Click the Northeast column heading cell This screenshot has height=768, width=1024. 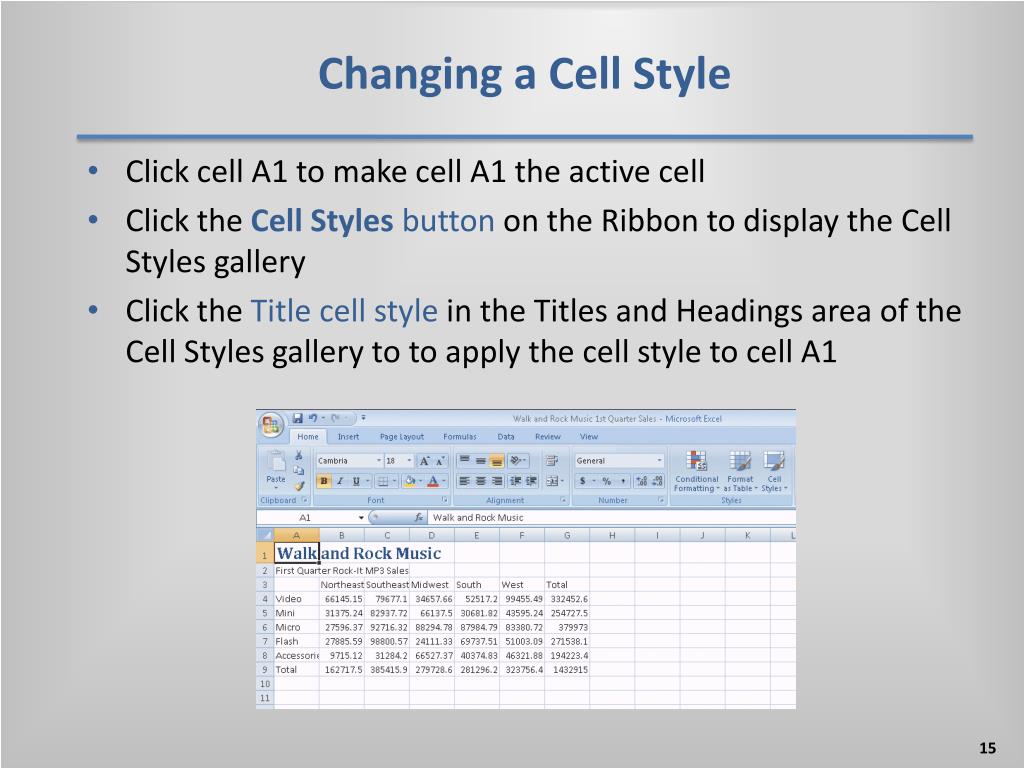point(342,585)
